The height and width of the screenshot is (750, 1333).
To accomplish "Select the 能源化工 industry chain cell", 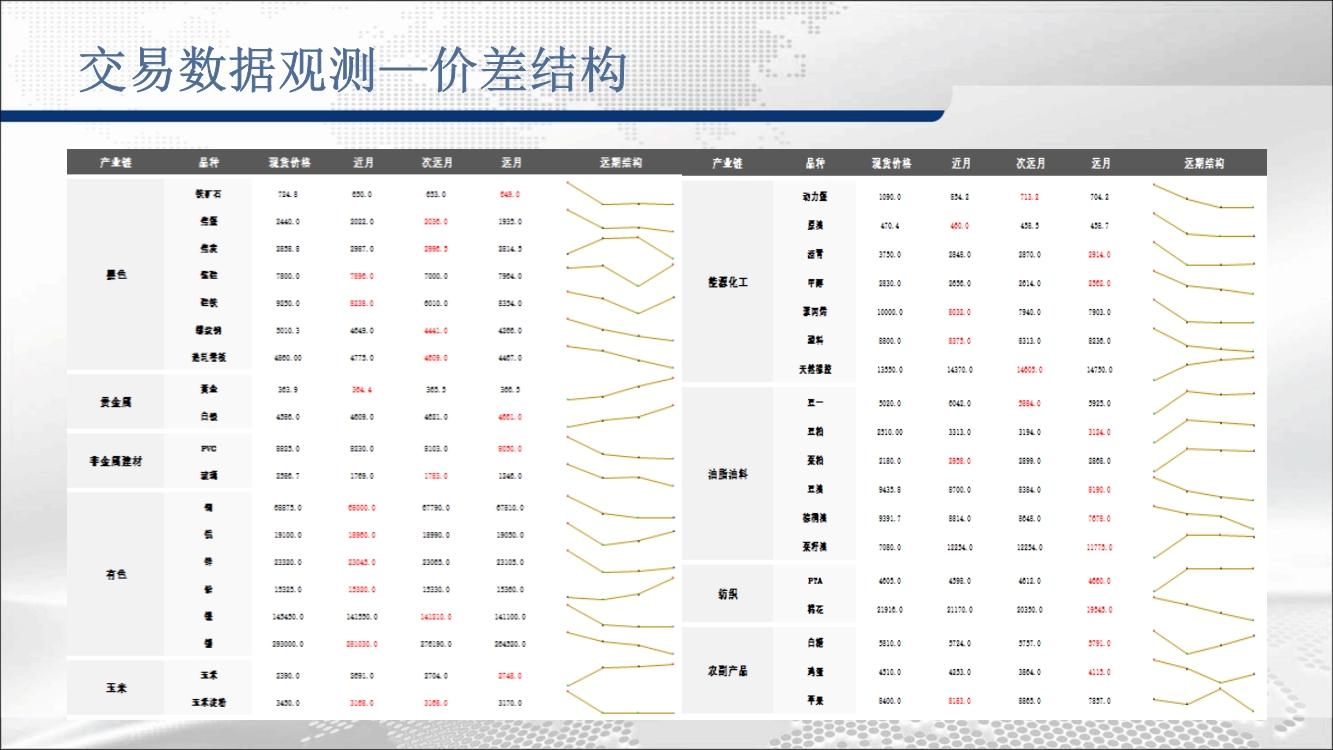I will click(x=728, y=283).
